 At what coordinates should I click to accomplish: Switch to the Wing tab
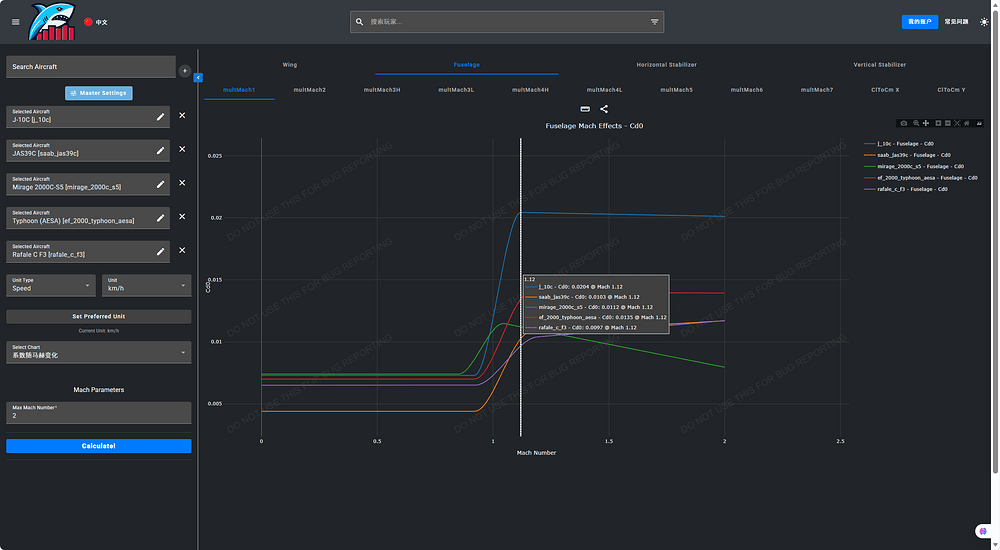pos(289,65)
